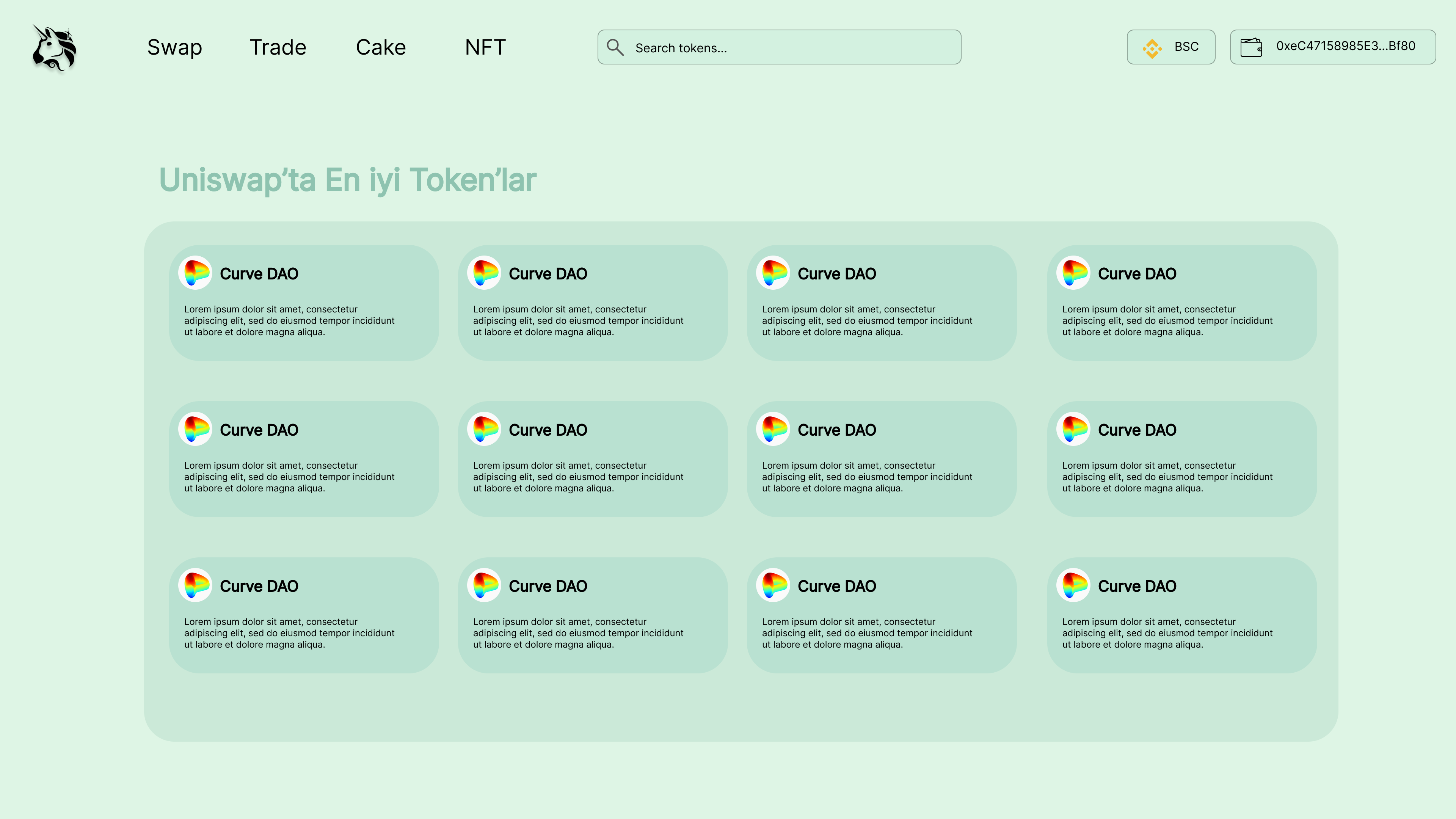Click Curve DAO logo in top row, second card
Screen dimensions: 1456x819
coord(484,273)
